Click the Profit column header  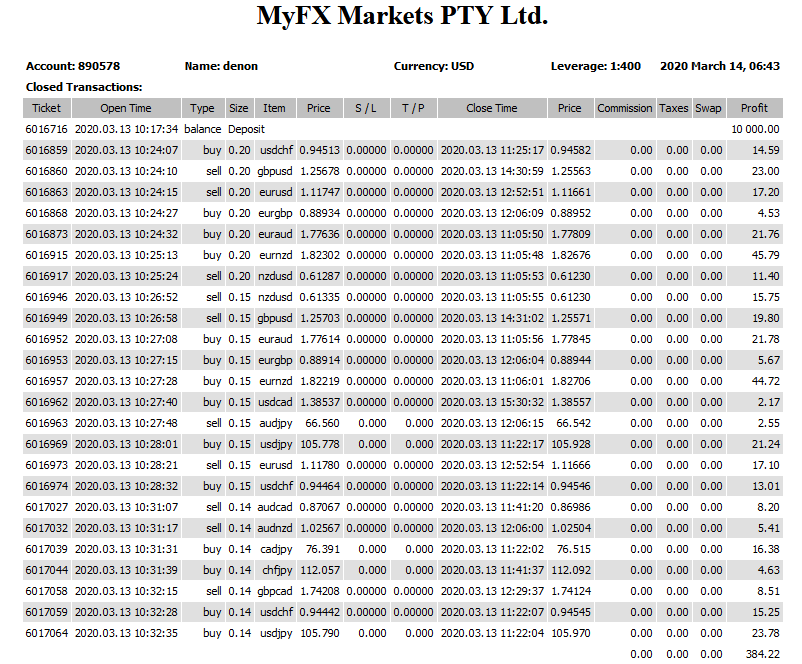[755, 108]
